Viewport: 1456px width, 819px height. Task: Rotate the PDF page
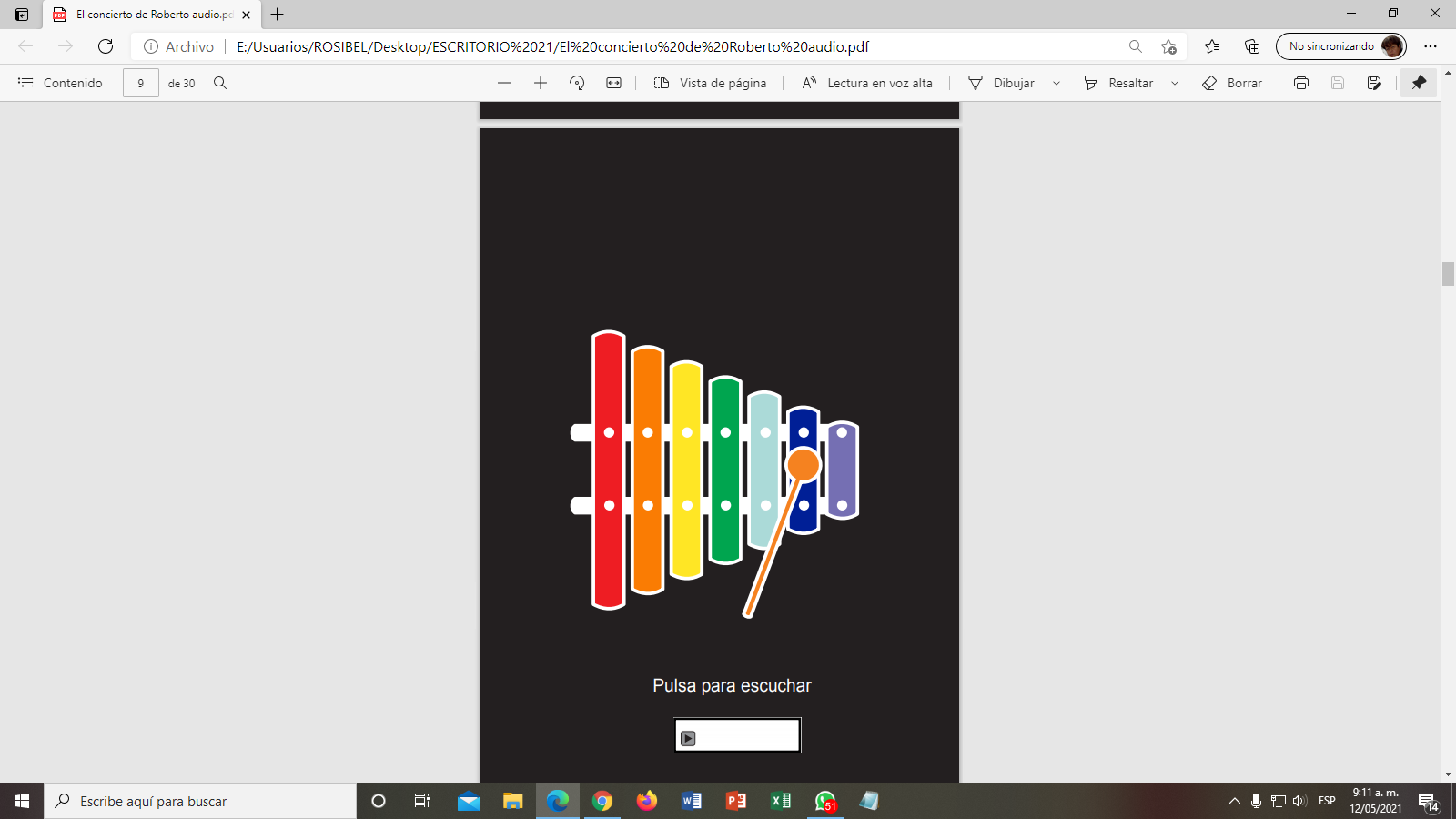(x=577, y=83)
